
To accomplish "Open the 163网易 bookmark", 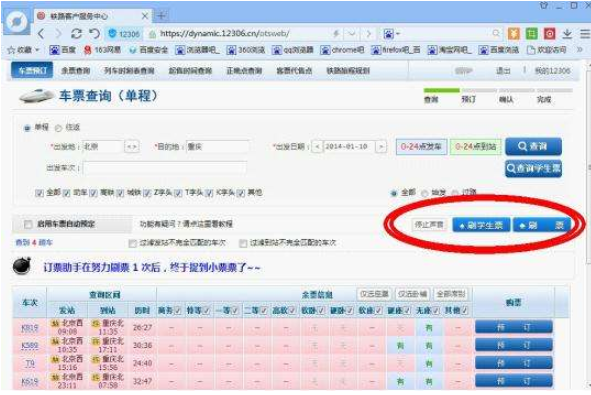I will click(102, 50).
